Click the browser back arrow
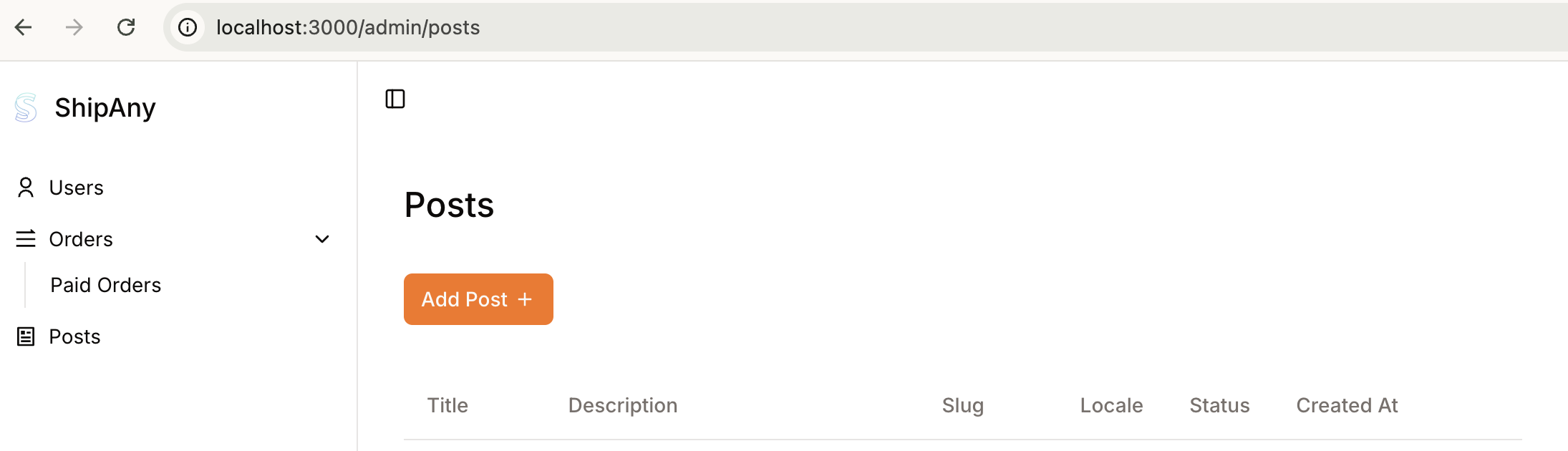Viewport: 1568px width, 451px height. tap(24, 27)
